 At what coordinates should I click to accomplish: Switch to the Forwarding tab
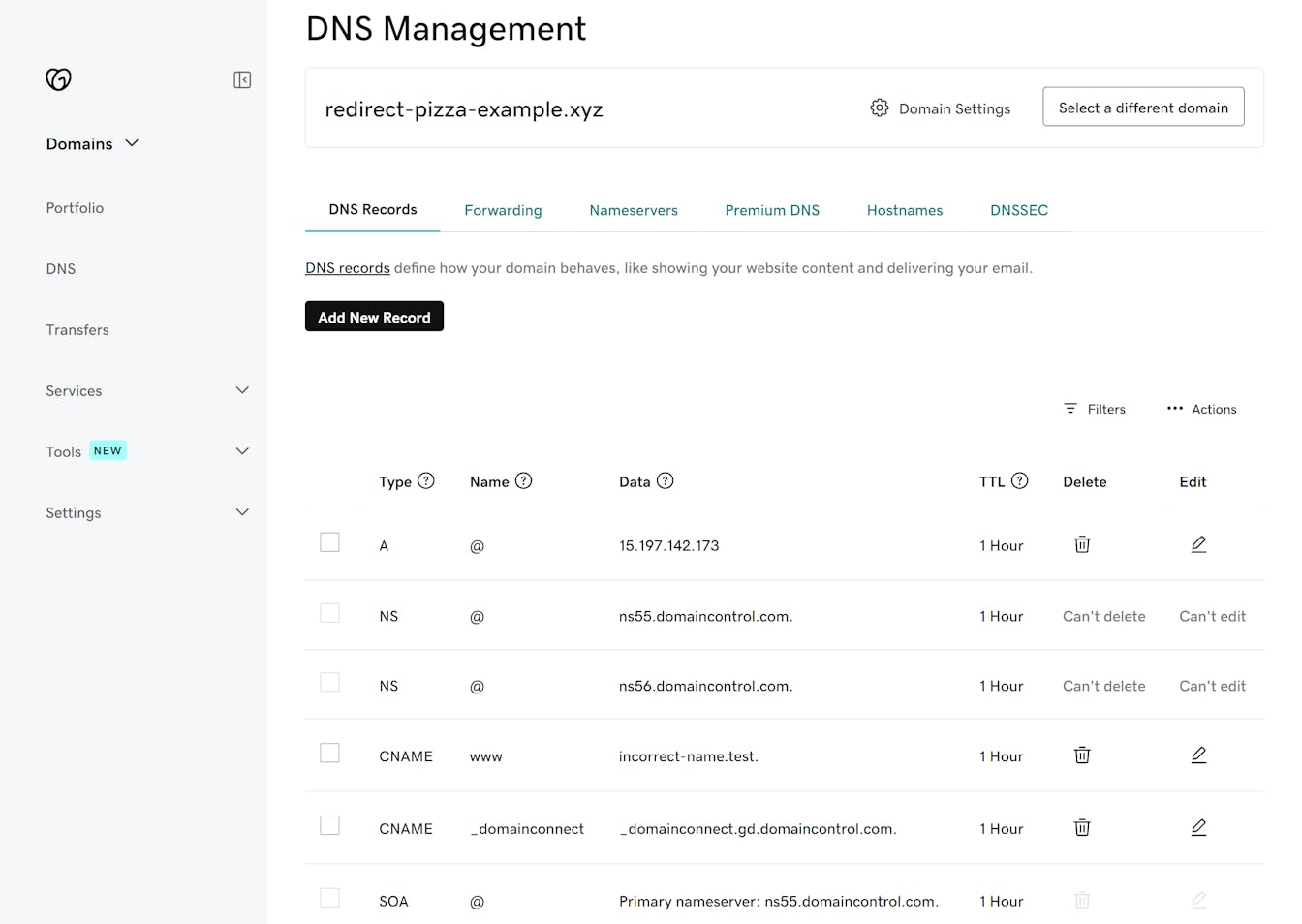[x=503, y=210]
